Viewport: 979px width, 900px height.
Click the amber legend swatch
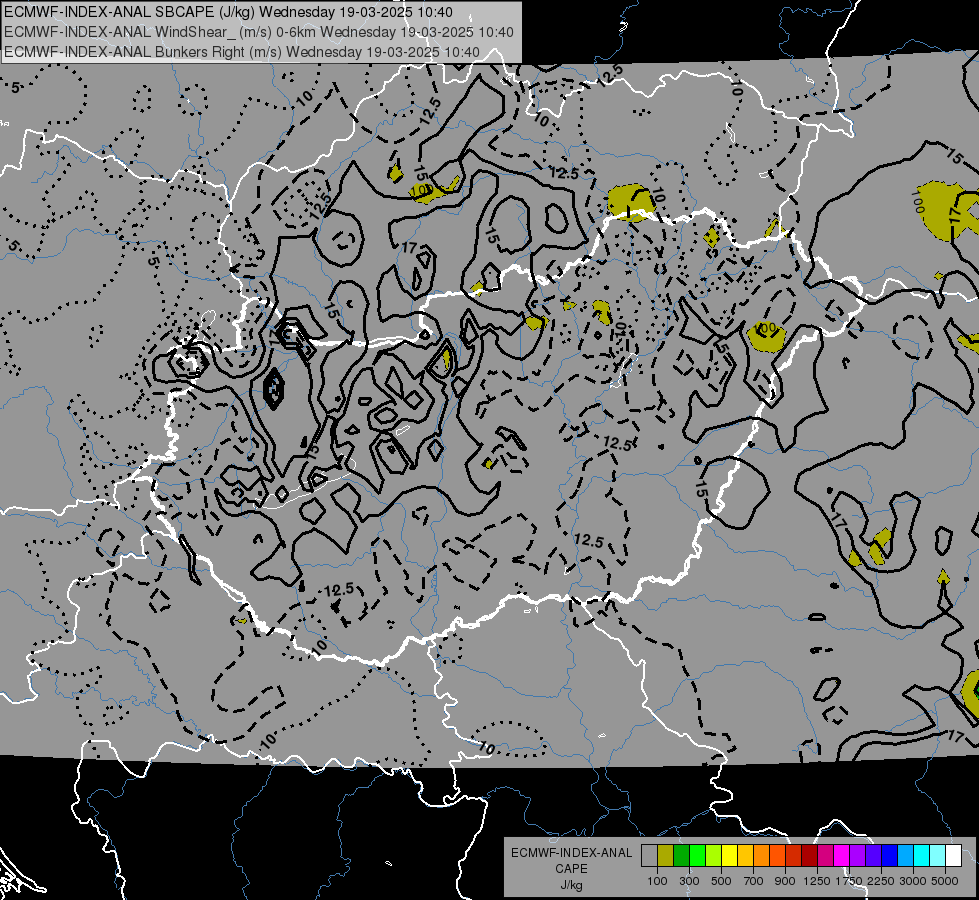coord(745,856)
